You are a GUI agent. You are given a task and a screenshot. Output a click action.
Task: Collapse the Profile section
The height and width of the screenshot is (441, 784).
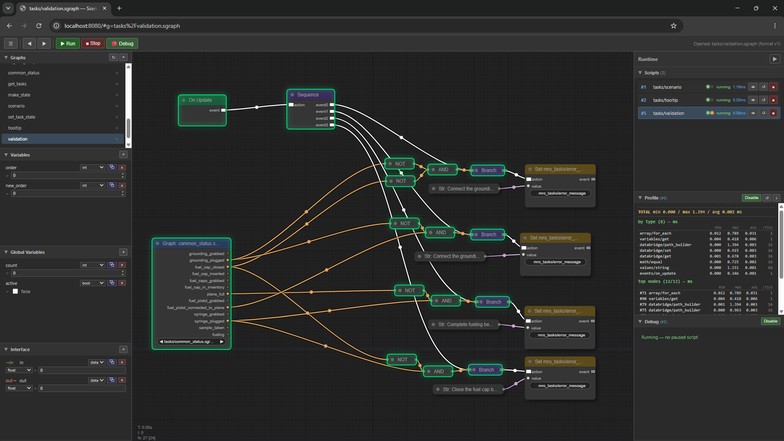pos(640,198)
